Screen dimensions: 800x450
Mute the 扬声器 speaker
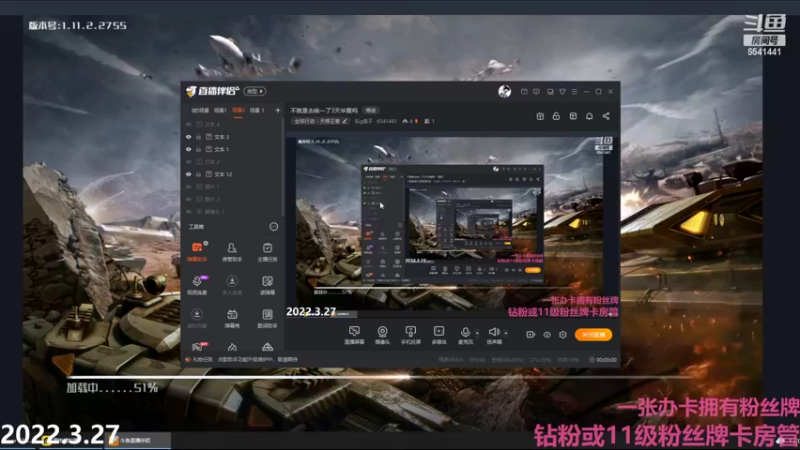tap(493, 335)
